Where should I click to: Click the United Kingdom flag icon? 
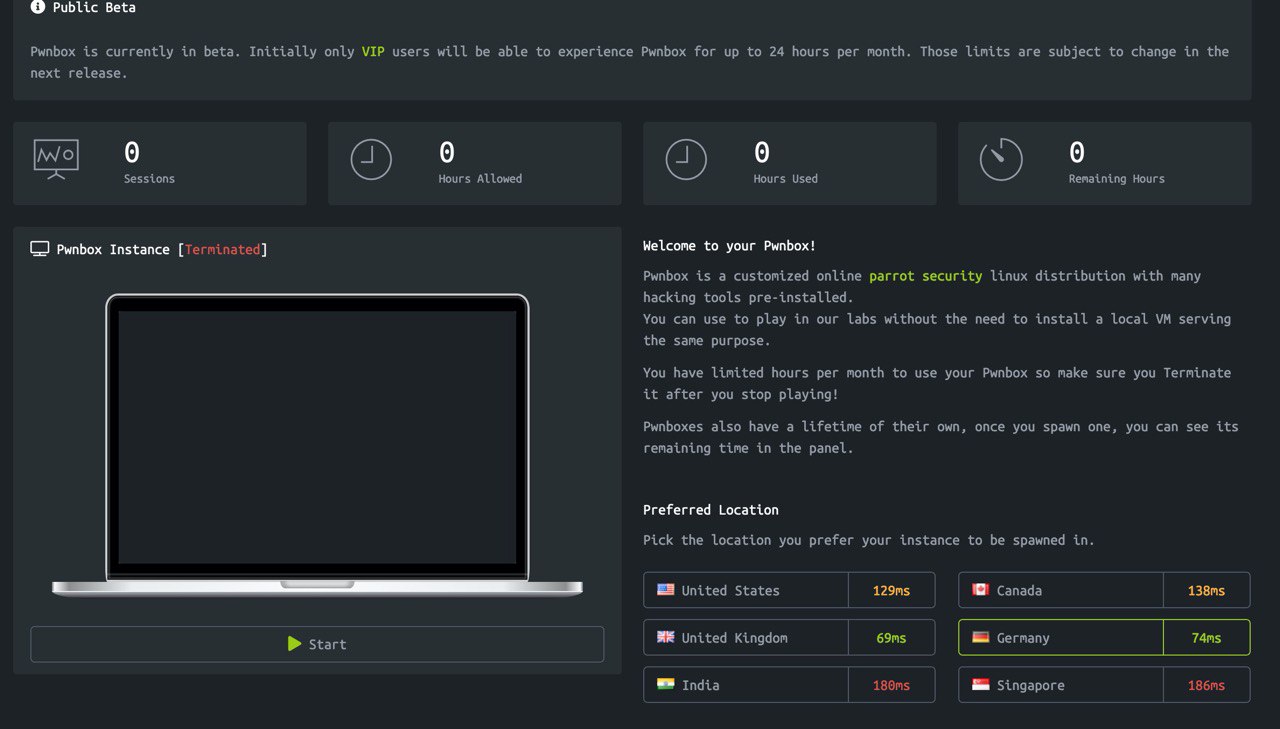(665, 637)
